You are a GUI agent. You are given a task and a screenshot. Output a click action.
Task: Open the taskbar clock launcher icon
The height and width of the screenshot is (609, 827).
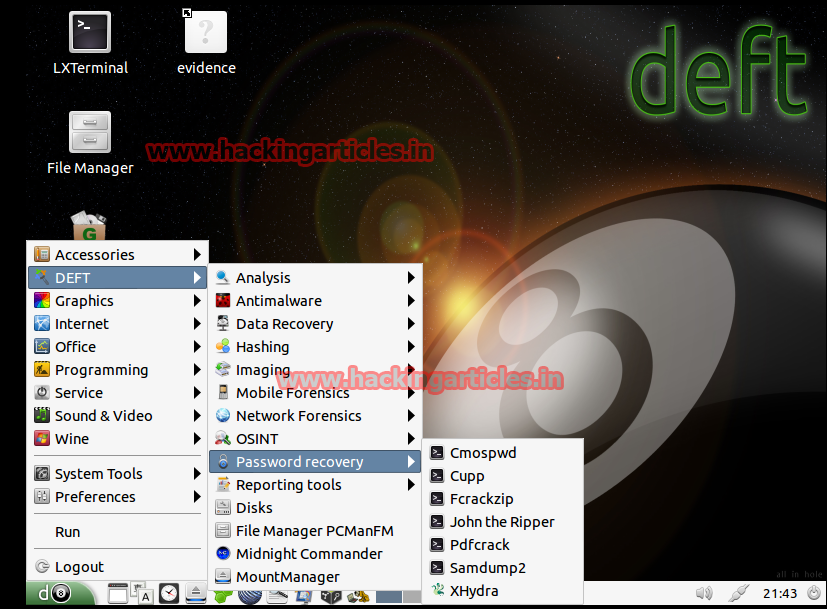click(x=169, y=594)
